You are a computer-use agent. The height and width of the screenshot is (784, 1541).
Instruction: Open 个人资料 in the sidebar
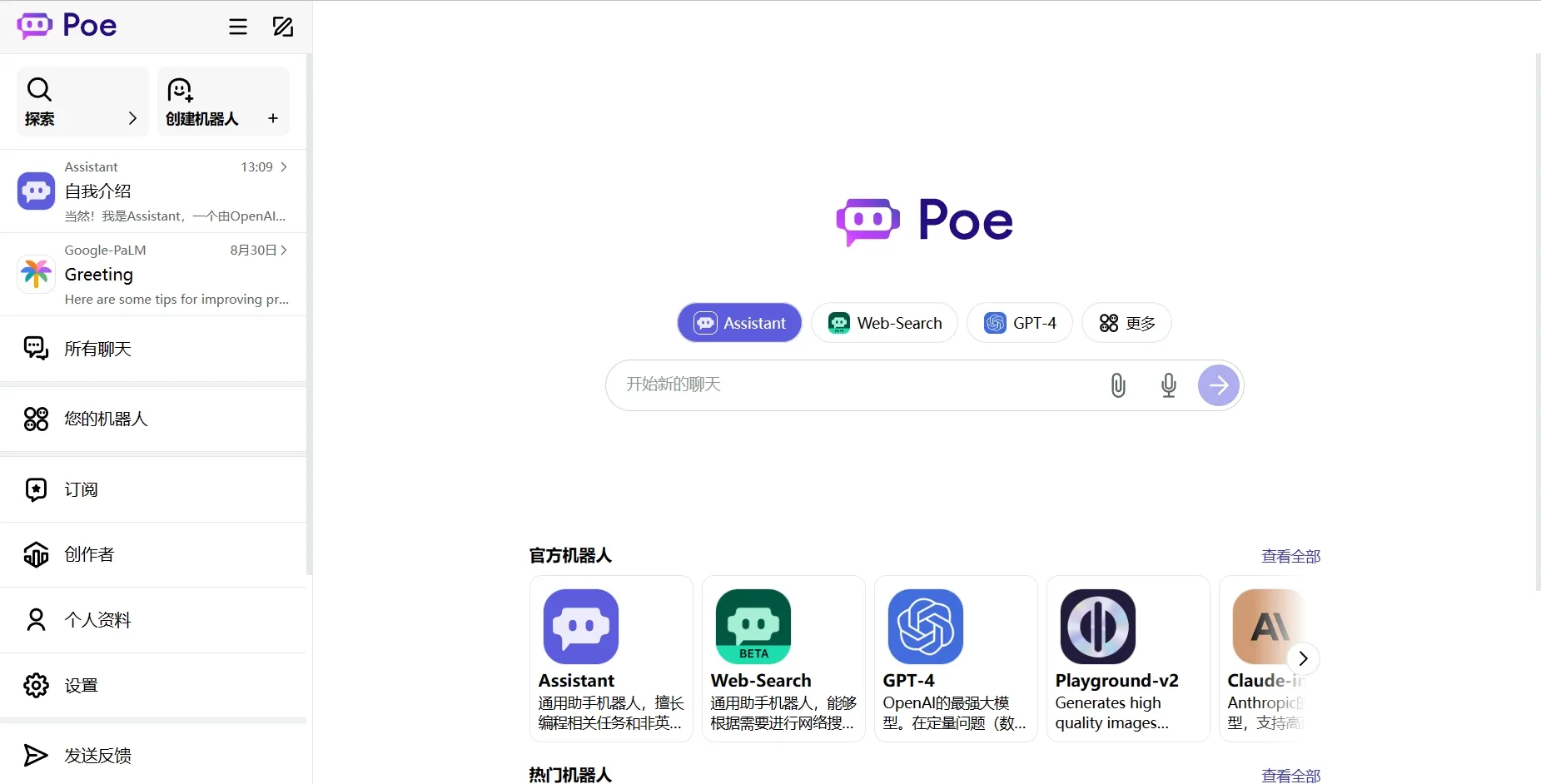click(153, 620)
